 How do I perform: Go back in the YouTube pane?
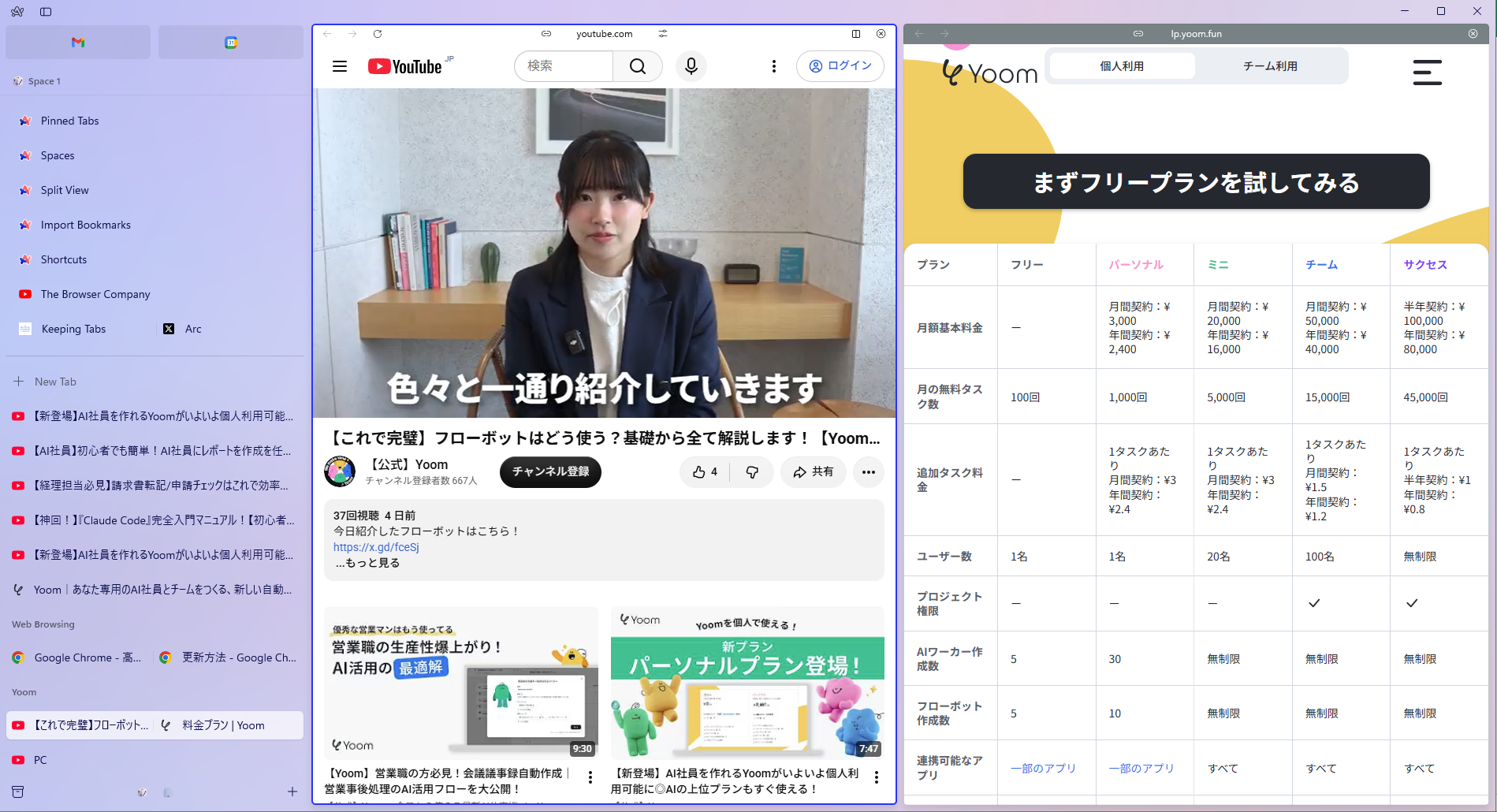[x=327, y=34]
